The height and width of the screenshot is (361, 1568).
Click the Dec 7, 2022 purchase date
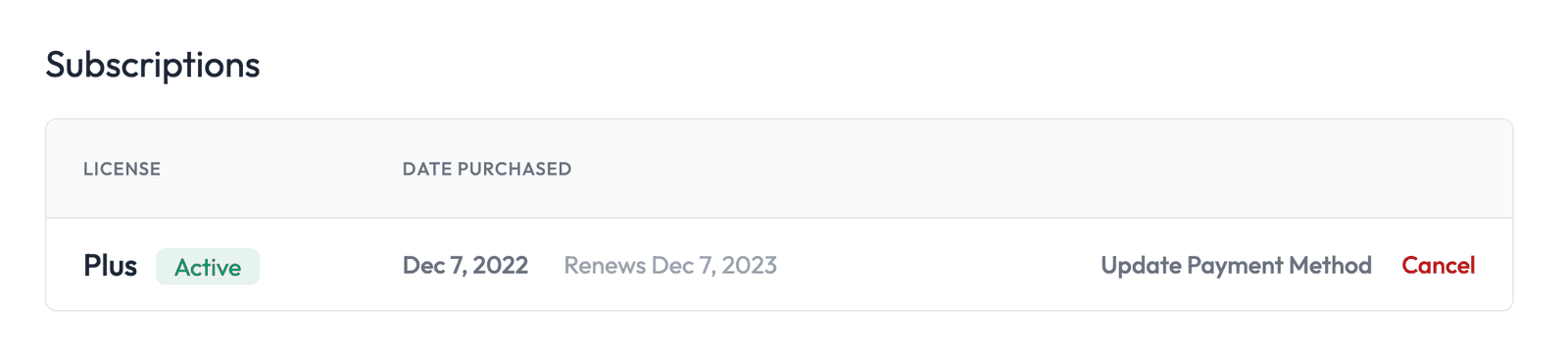pos(465,266)
